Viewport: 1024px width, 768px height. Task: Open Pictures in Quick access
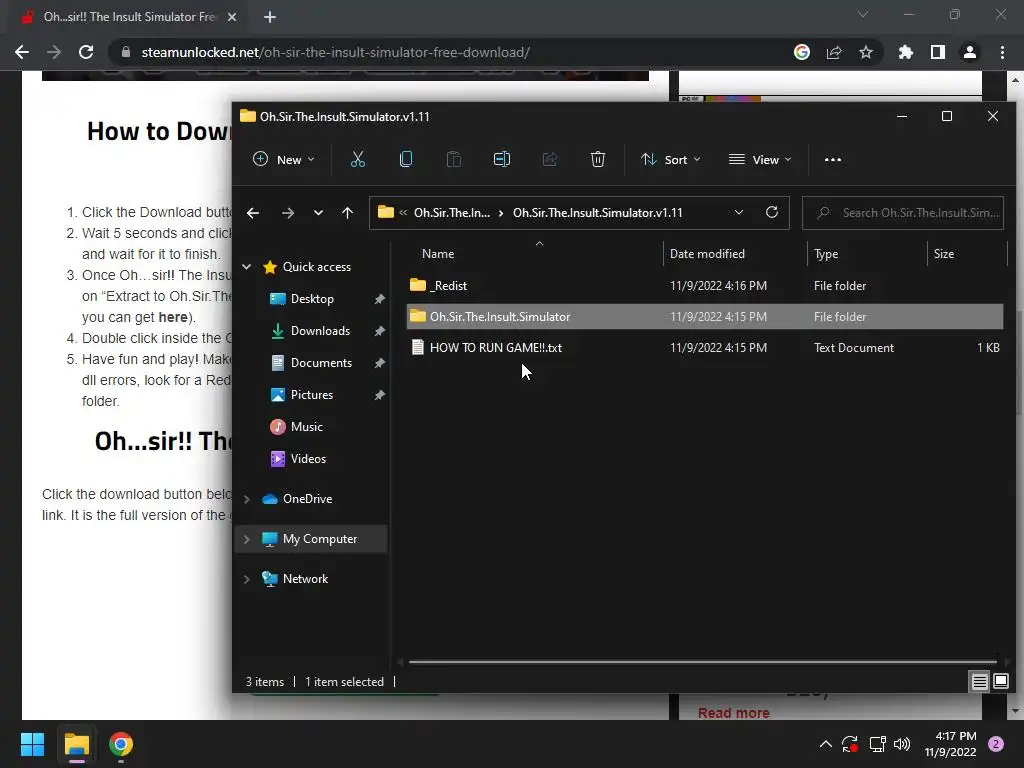pos(312,394)
